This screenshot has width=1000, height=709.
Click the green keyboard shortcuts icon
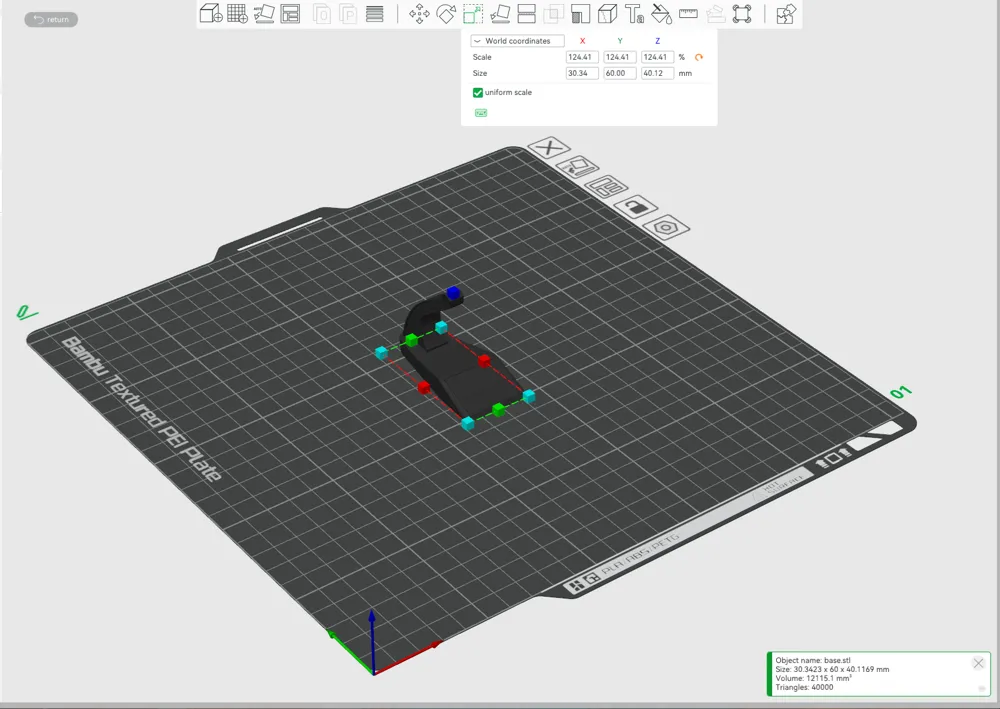481,113
